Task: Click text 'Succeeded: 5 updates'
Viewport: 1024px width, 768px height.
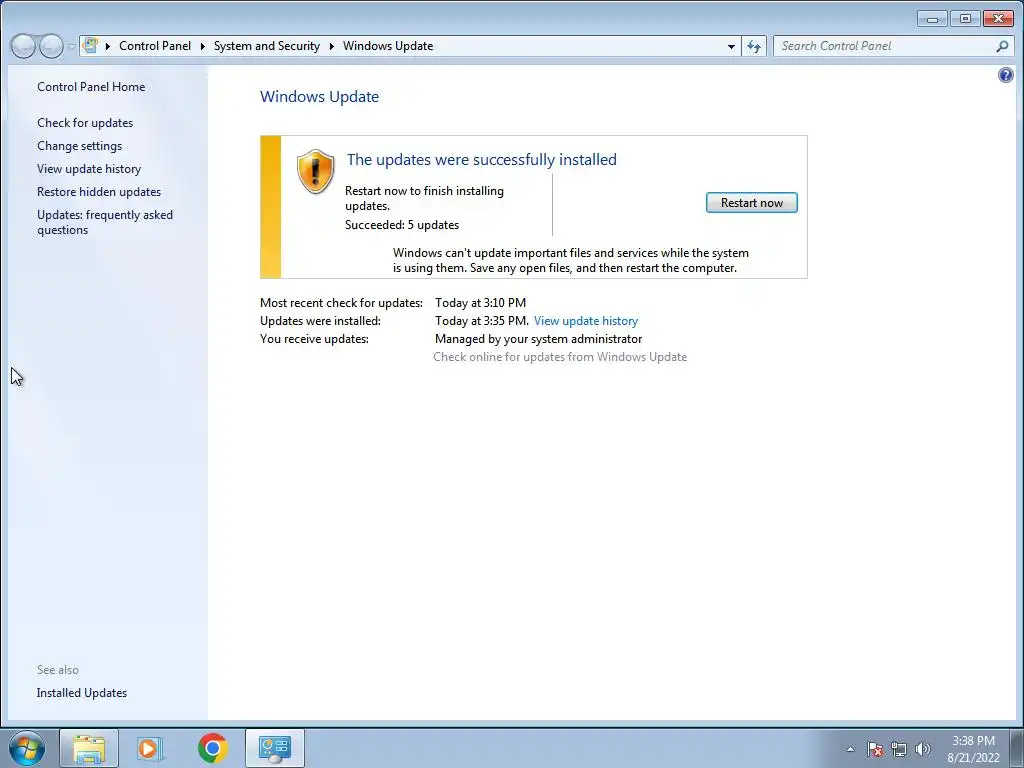Action: point(402,225)
